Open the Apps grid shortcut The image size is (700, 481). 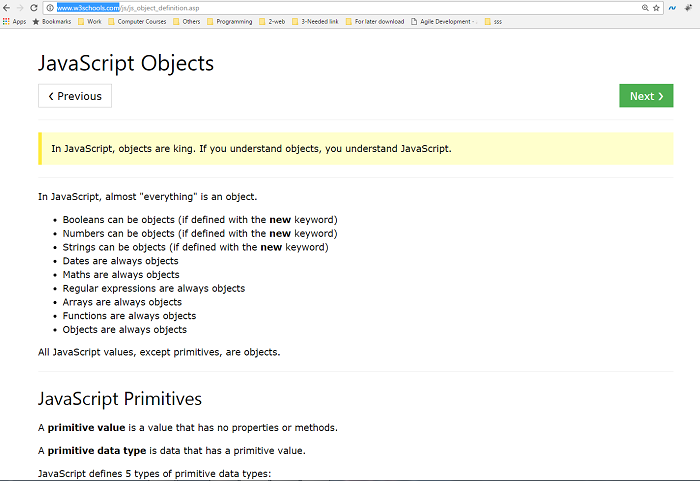pos(14,21)
